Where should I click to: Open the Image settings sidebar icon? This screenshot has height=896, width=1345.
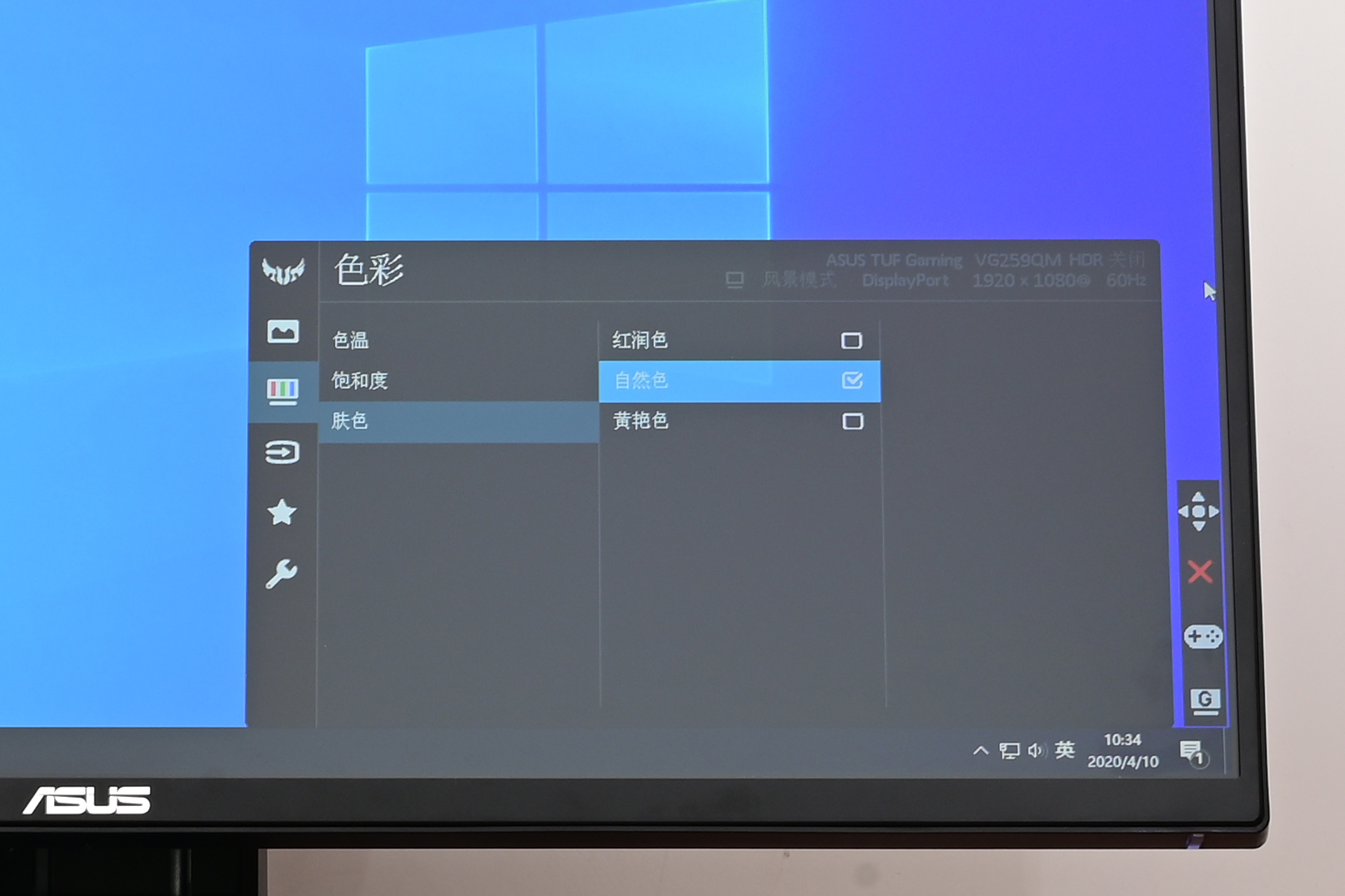tap(284, 331)
